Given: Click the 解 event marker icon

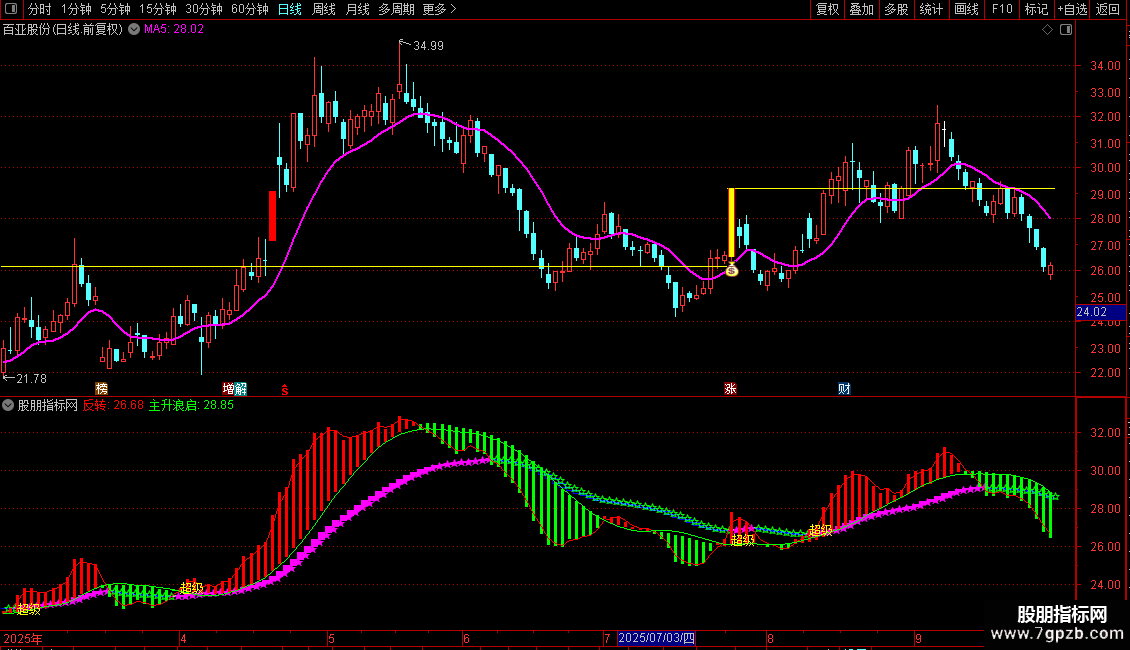Looking at the screenshot, I should click(240, 388).
